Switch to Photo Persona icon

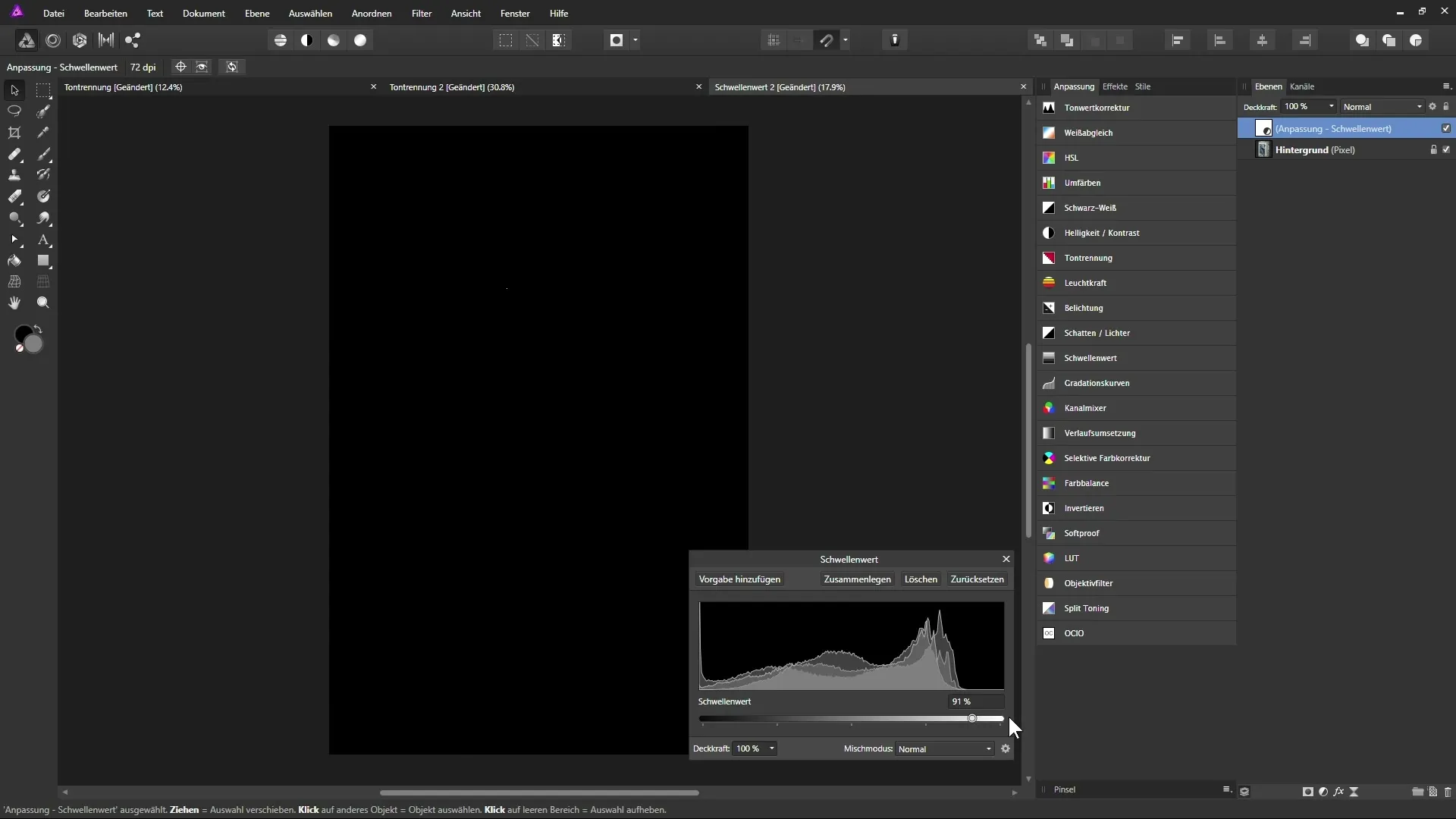click(x=26, y=40)
